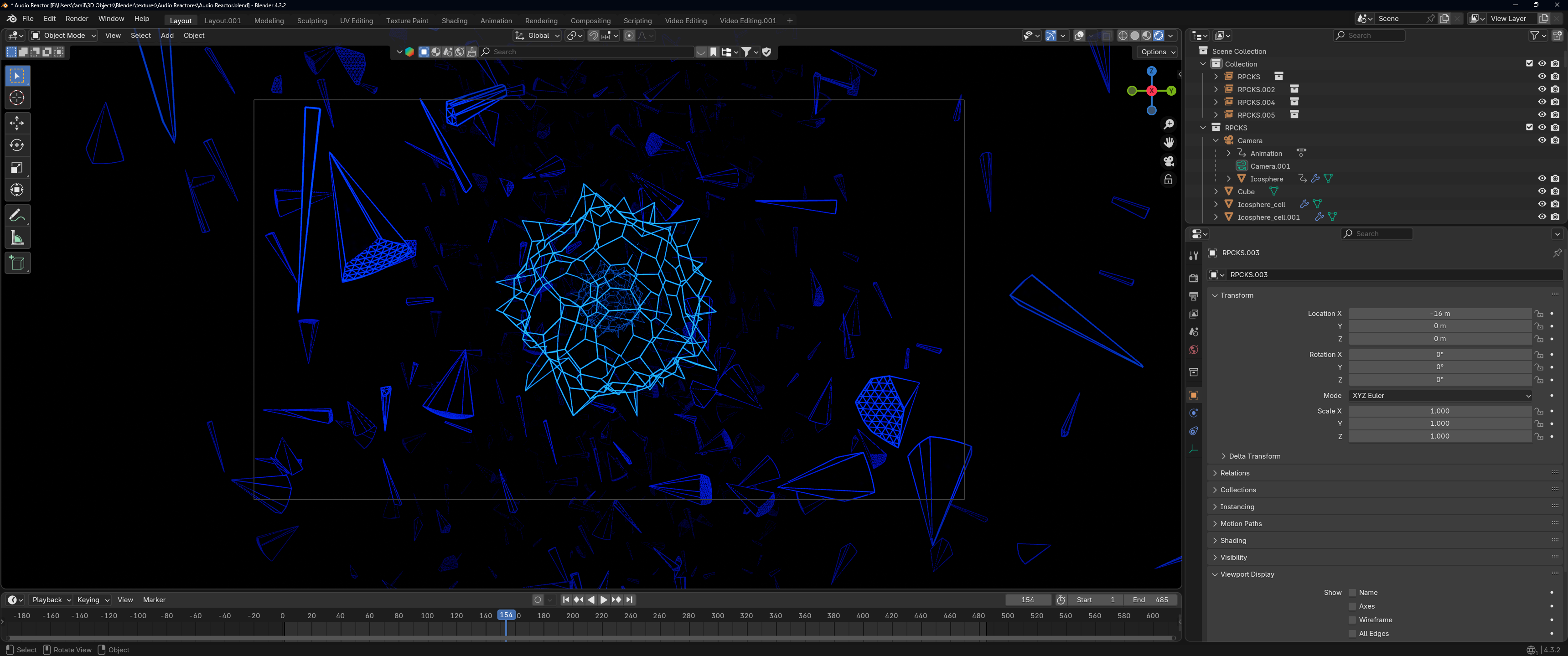Check the Axes show option
1568x656 pixels.
coord(1352,606)
